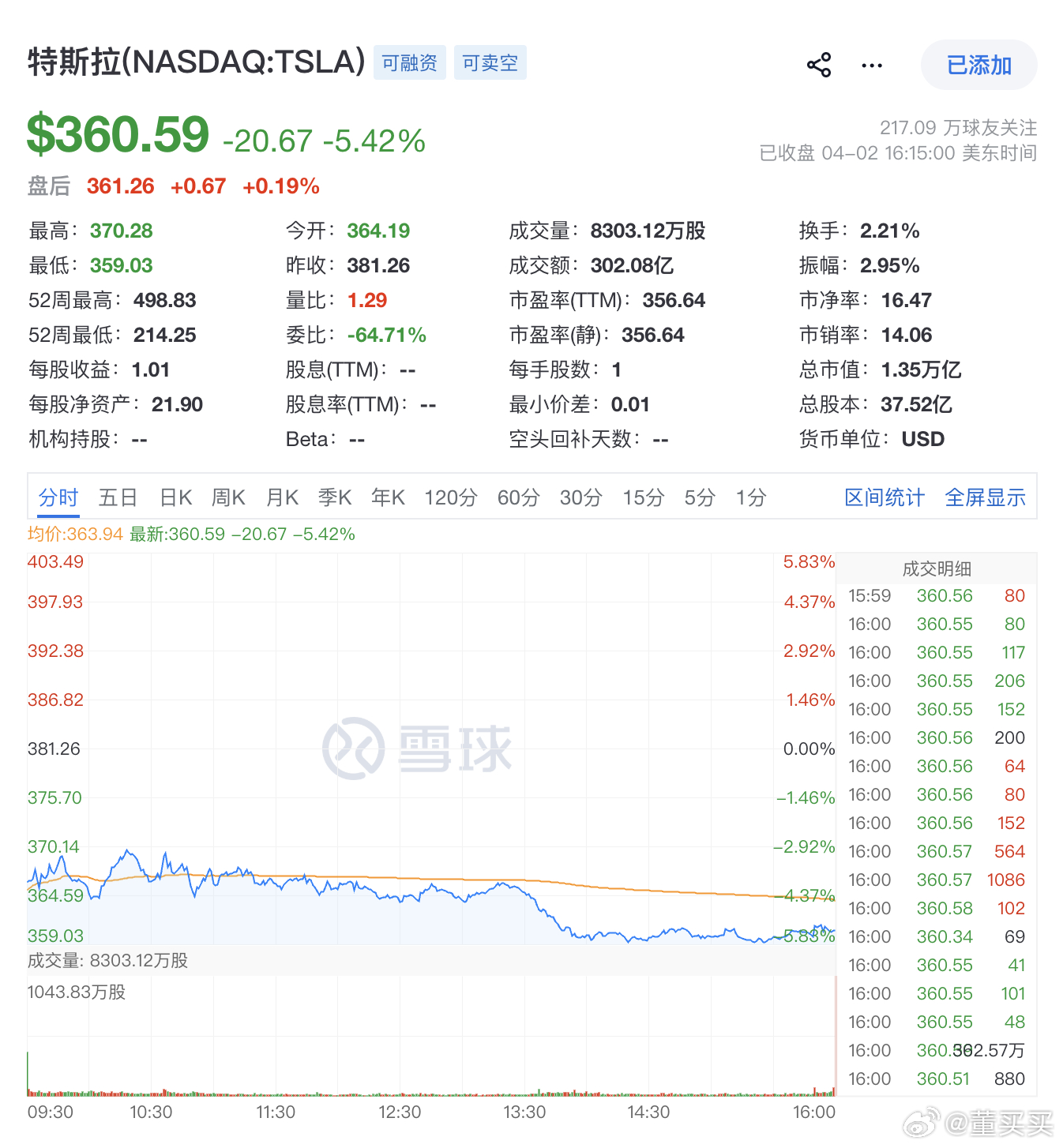Click the trade row priced 360.34

tap(937, 937)
